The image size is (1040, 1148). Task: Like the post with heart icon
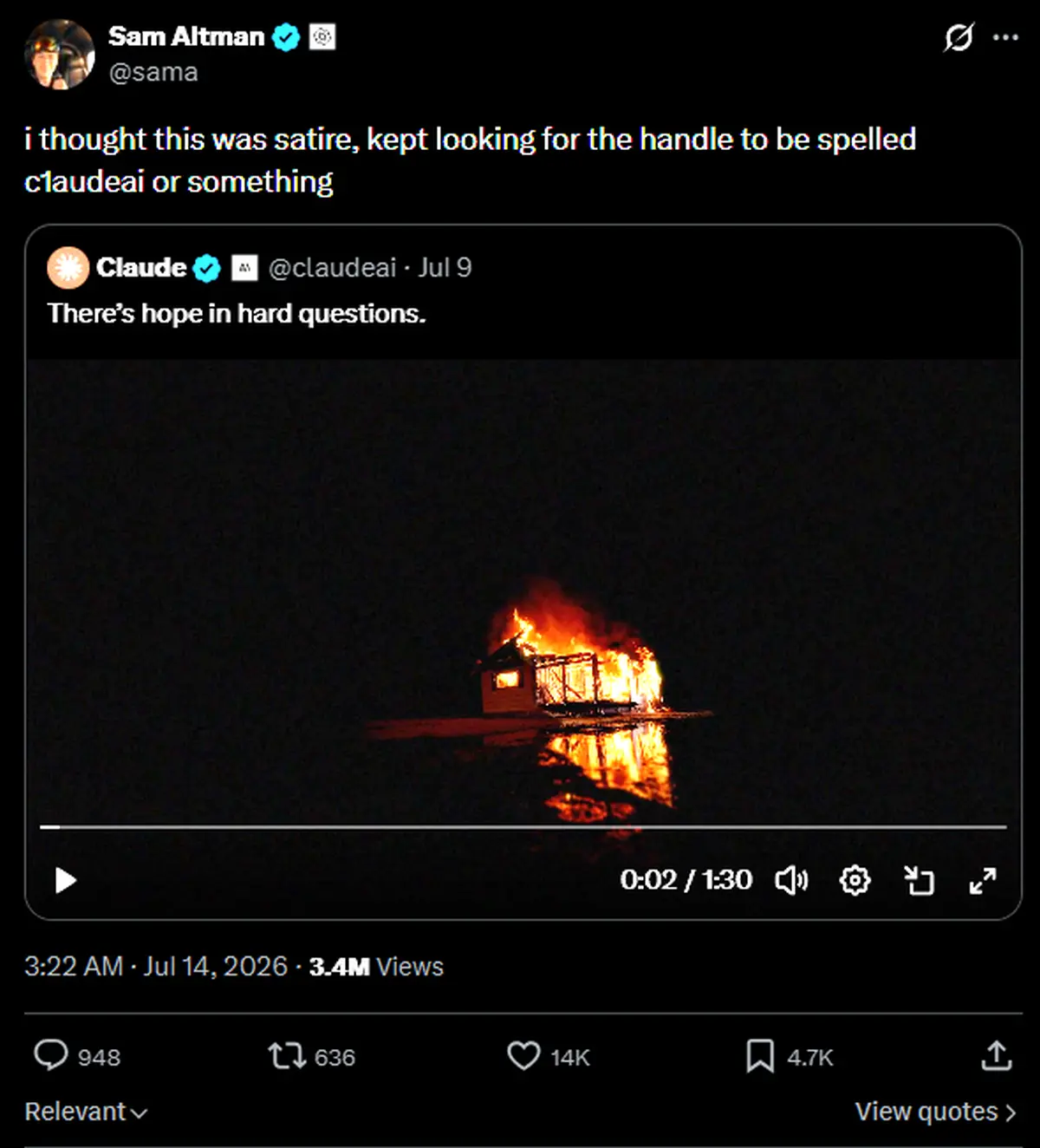click(523, 1055)
